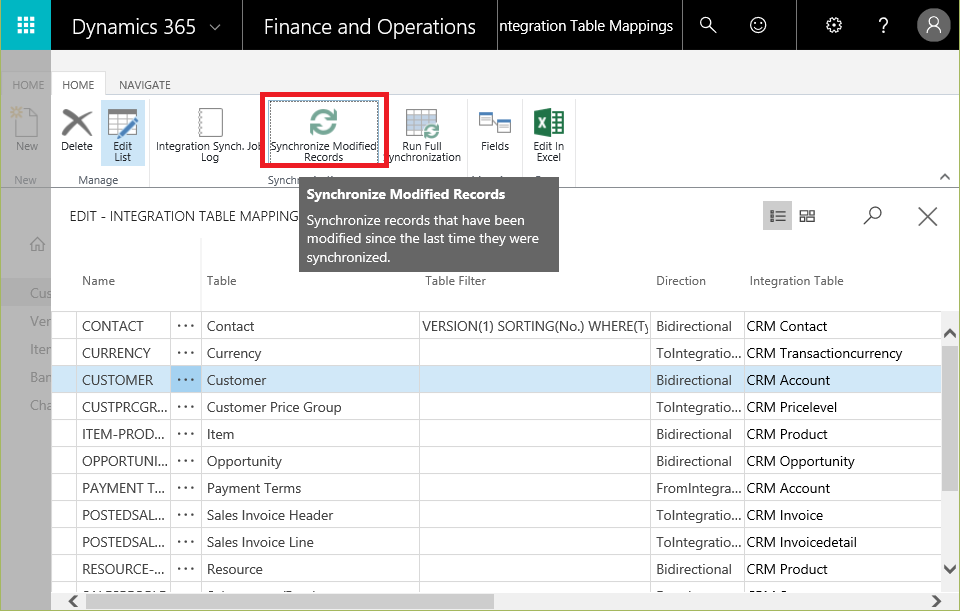
Task: Click the Opportunity table cell
Action: 310,460
